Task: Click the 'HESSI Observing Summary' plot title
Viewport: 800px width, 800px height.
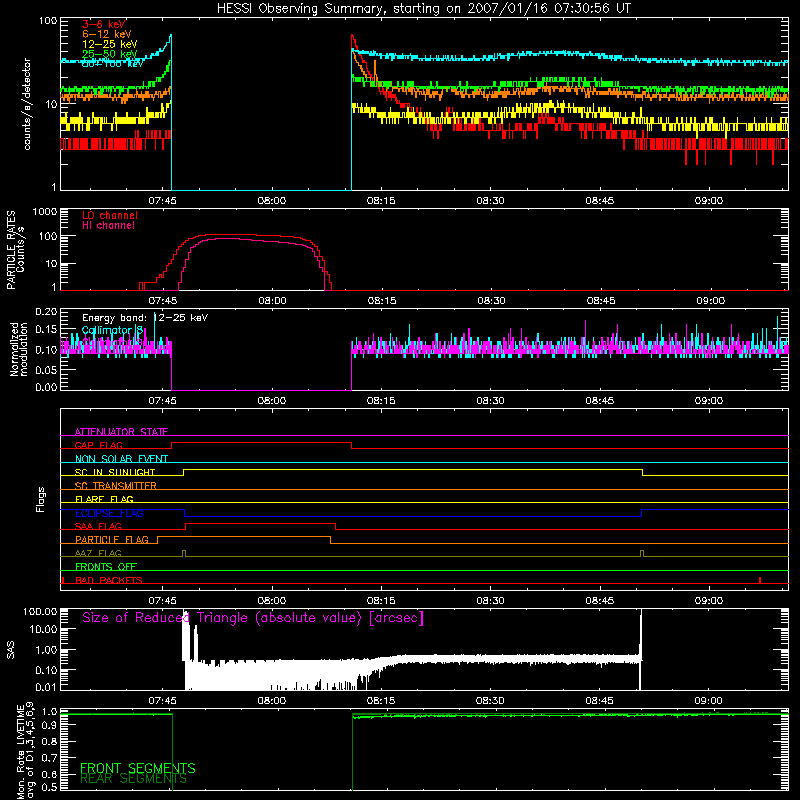Action: (x=424, y=9)
